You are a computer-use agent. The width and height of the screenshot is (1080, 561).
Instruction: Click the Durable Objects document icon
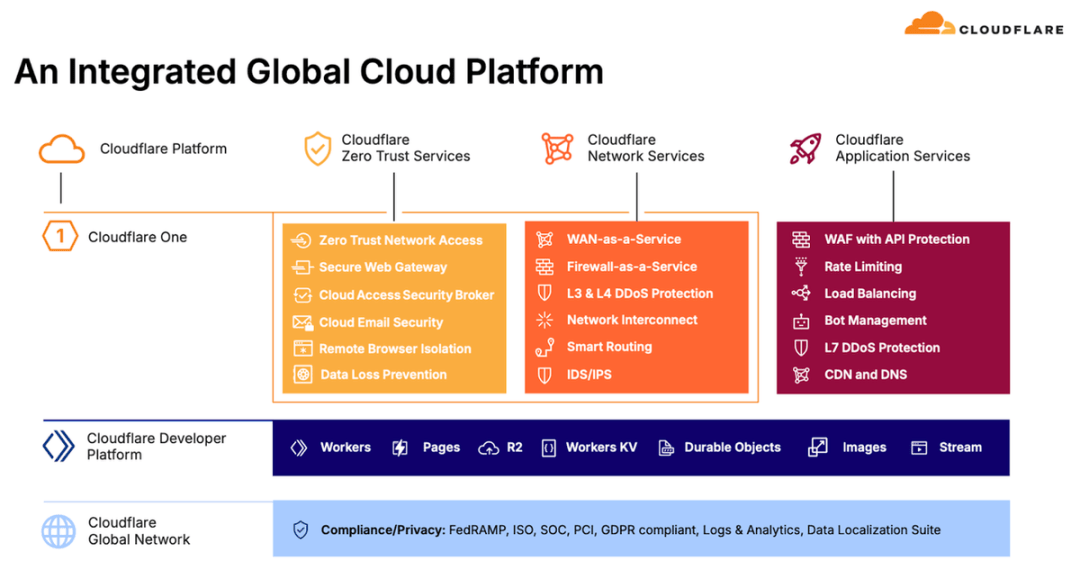666,448
